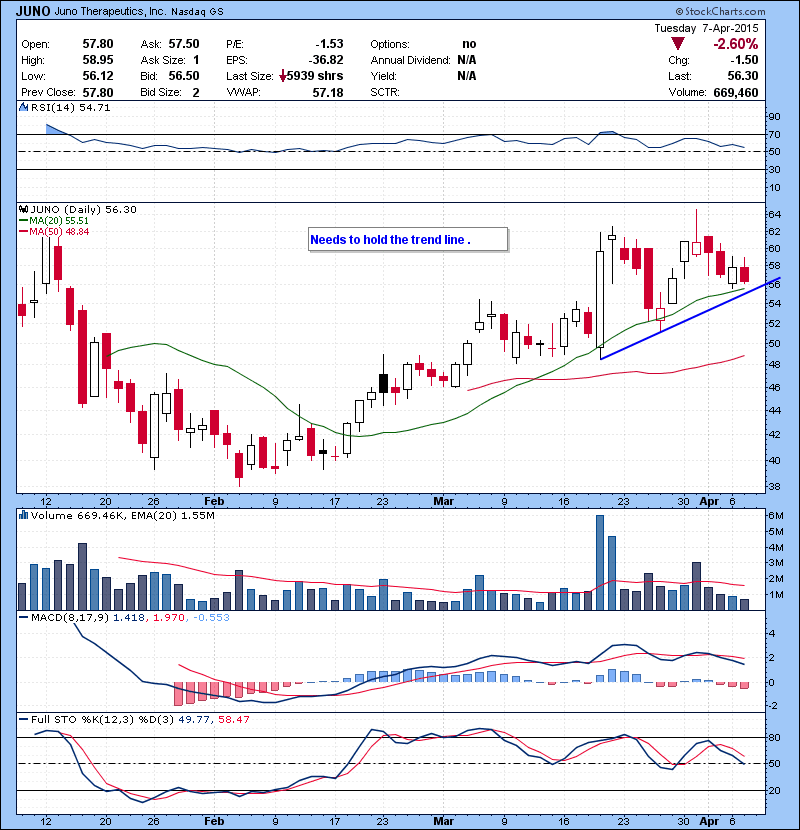Click the 6M volume axis label
The image size is (800, 830).
(x=776, y=516)
